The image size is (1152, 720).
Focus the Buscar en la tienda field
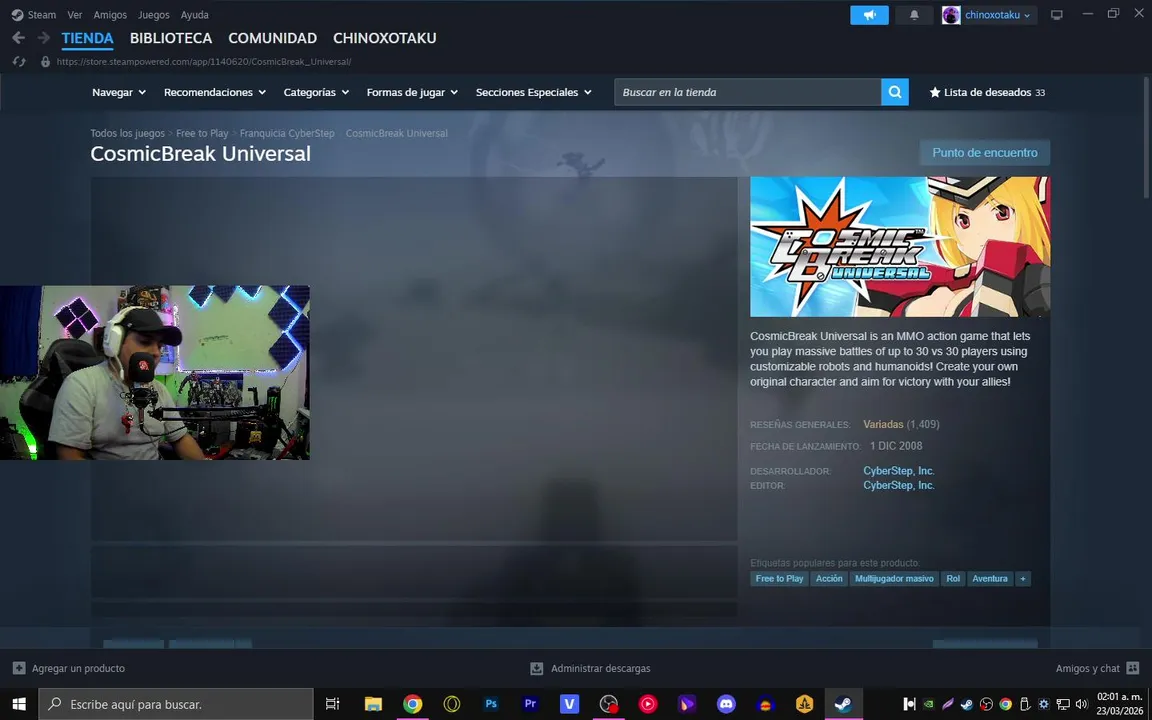pos(748,92)
